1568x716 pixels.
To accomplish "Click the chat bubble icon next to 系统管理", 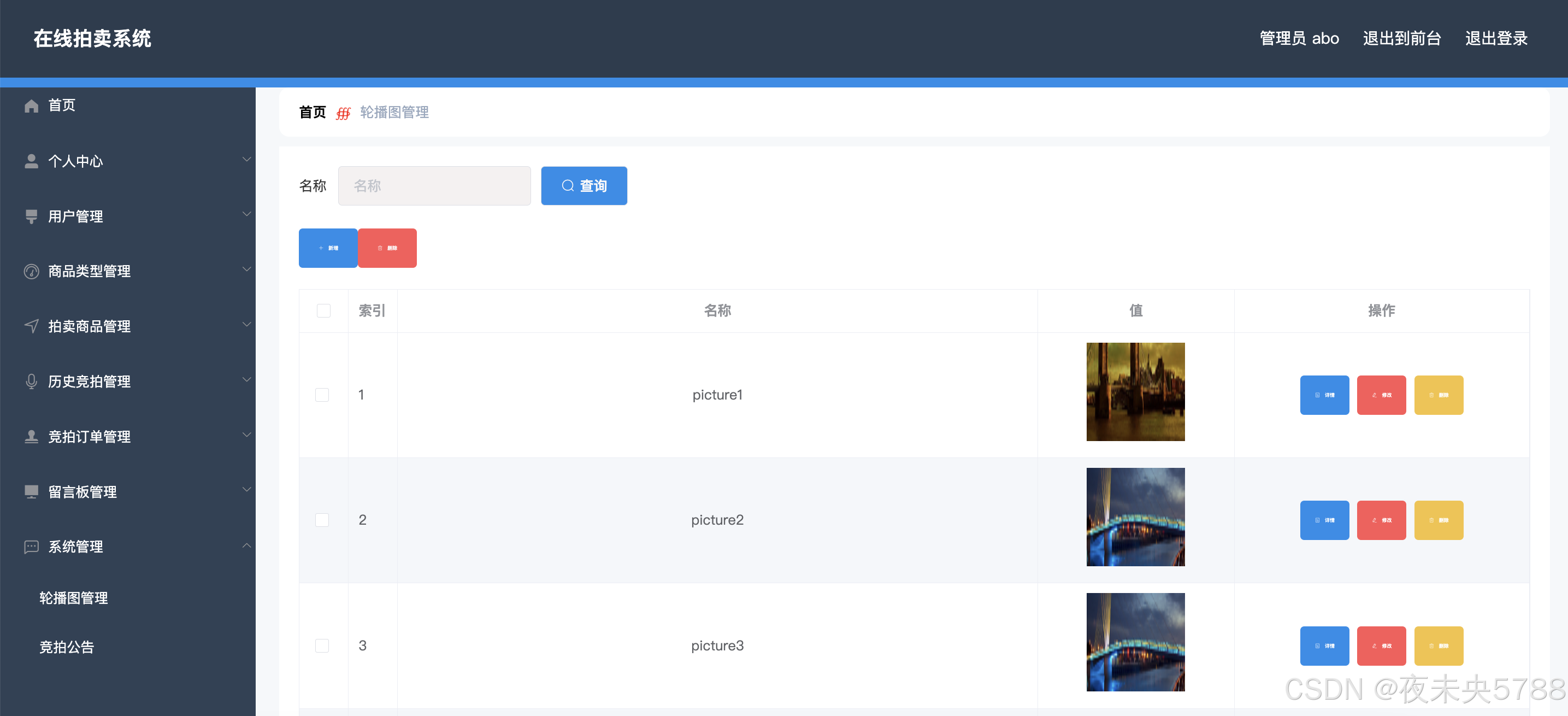I will point(31,547).
